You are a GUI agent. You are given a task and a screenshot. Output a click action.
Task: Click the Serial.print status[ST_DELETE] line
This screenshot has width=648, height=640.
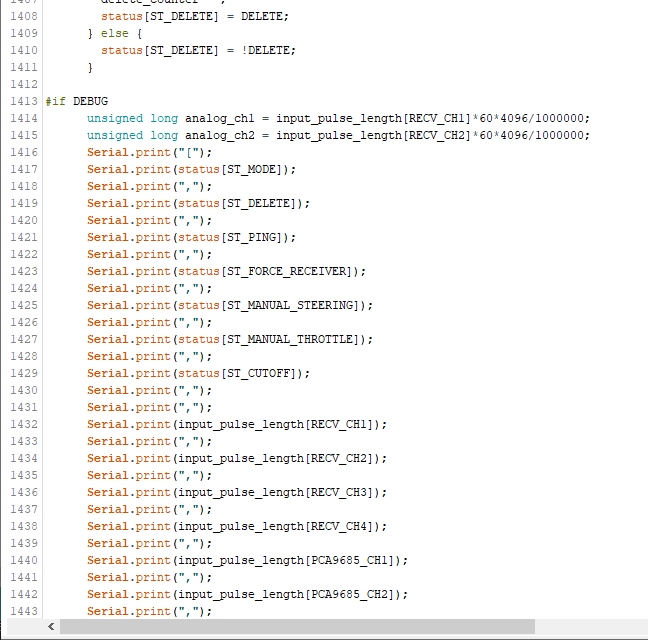click(198, 203)
